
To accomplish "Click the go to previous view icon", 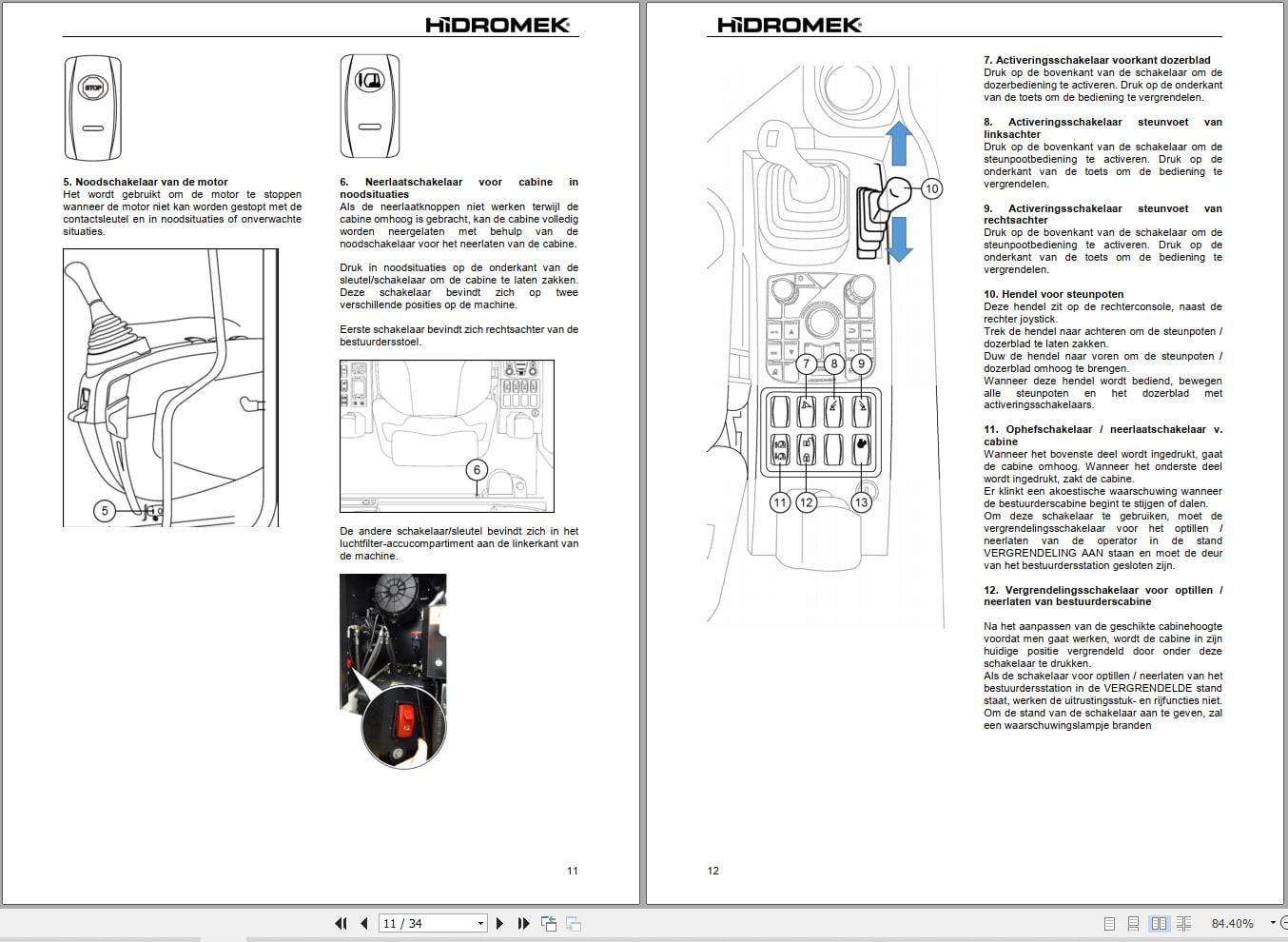I will [x=549, y=923].
